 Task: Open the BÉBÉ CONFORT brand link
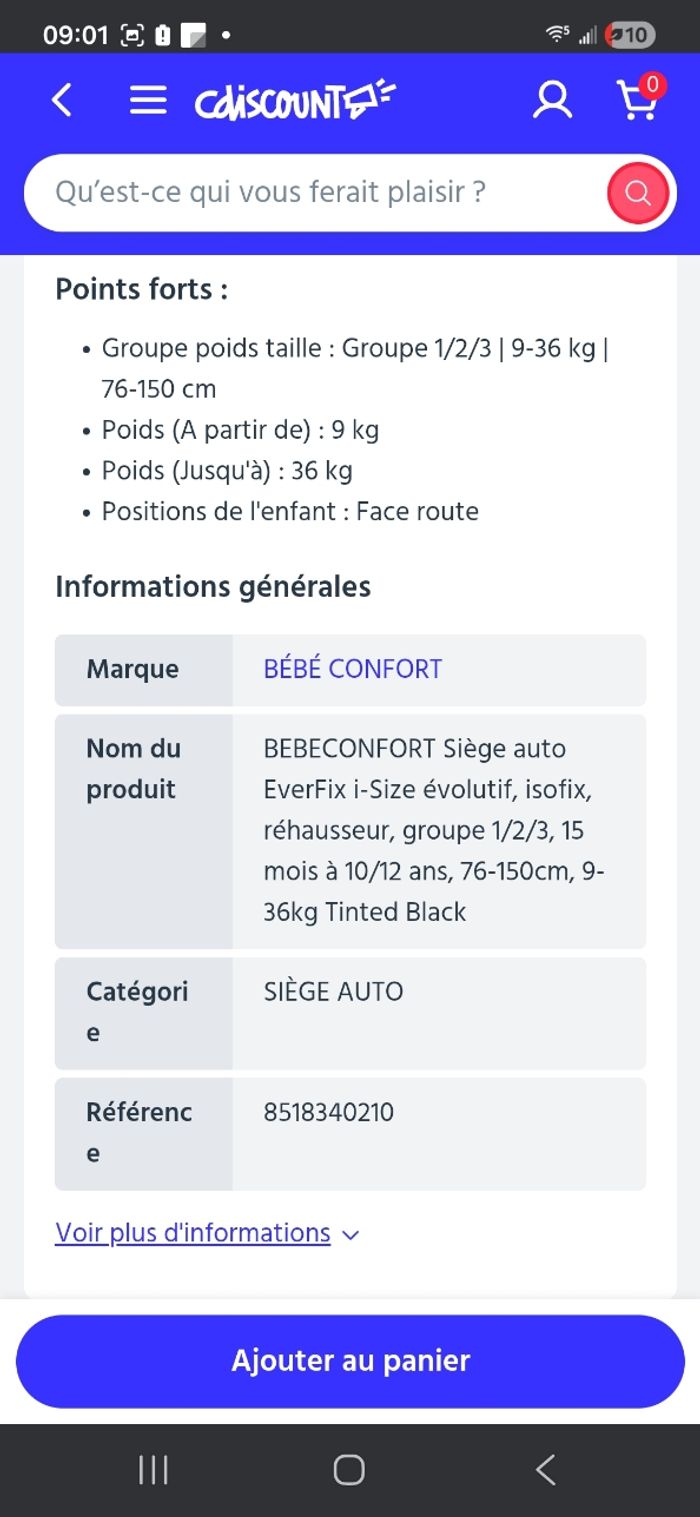(353, 669)
